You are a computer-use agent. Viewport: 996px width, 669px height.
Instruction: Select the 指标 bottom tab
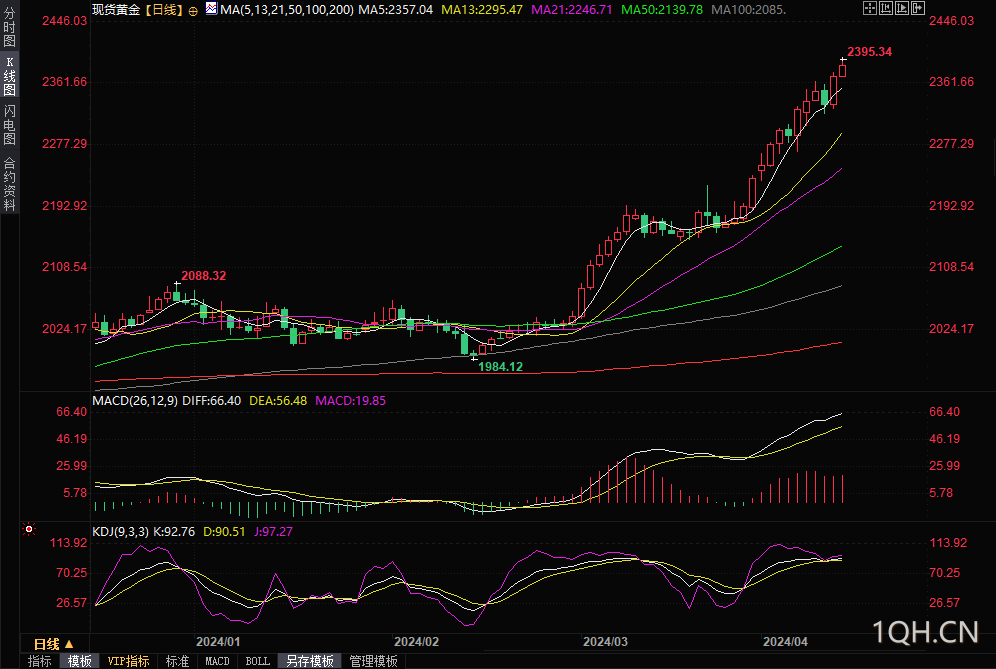pyautogui.click(x=39, y=661)
